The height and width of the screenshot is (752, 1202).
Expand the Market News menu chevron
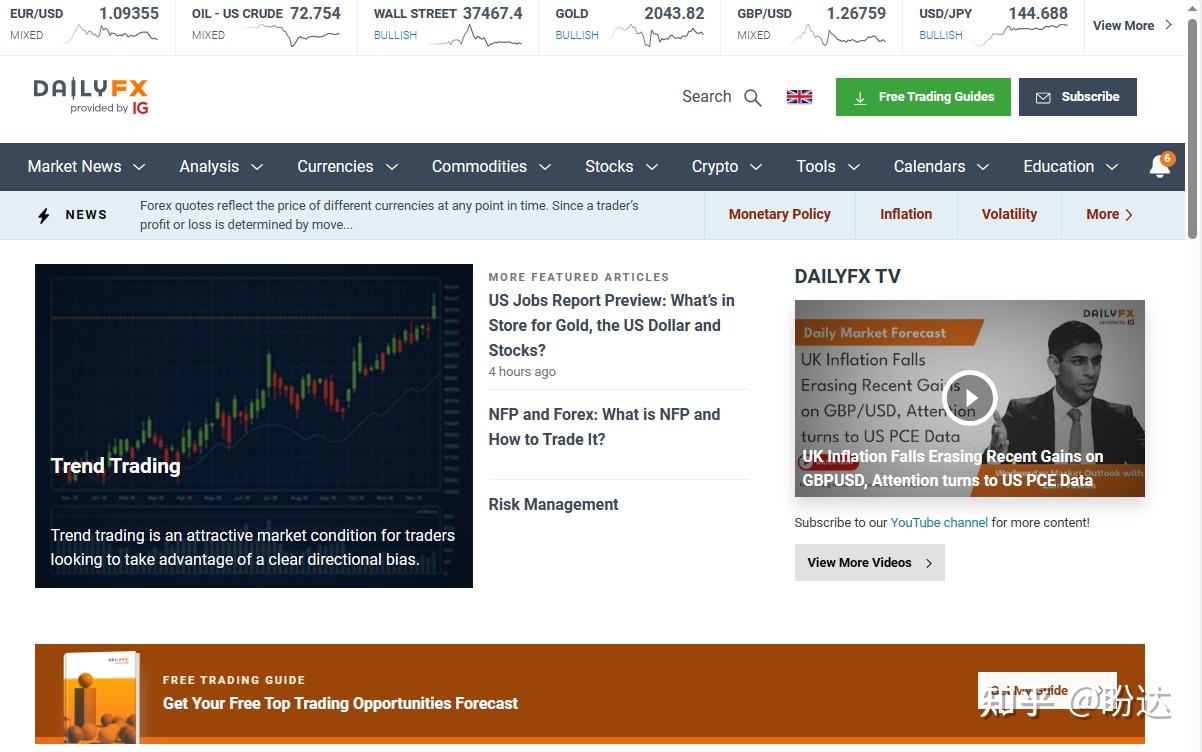point(139,167)
